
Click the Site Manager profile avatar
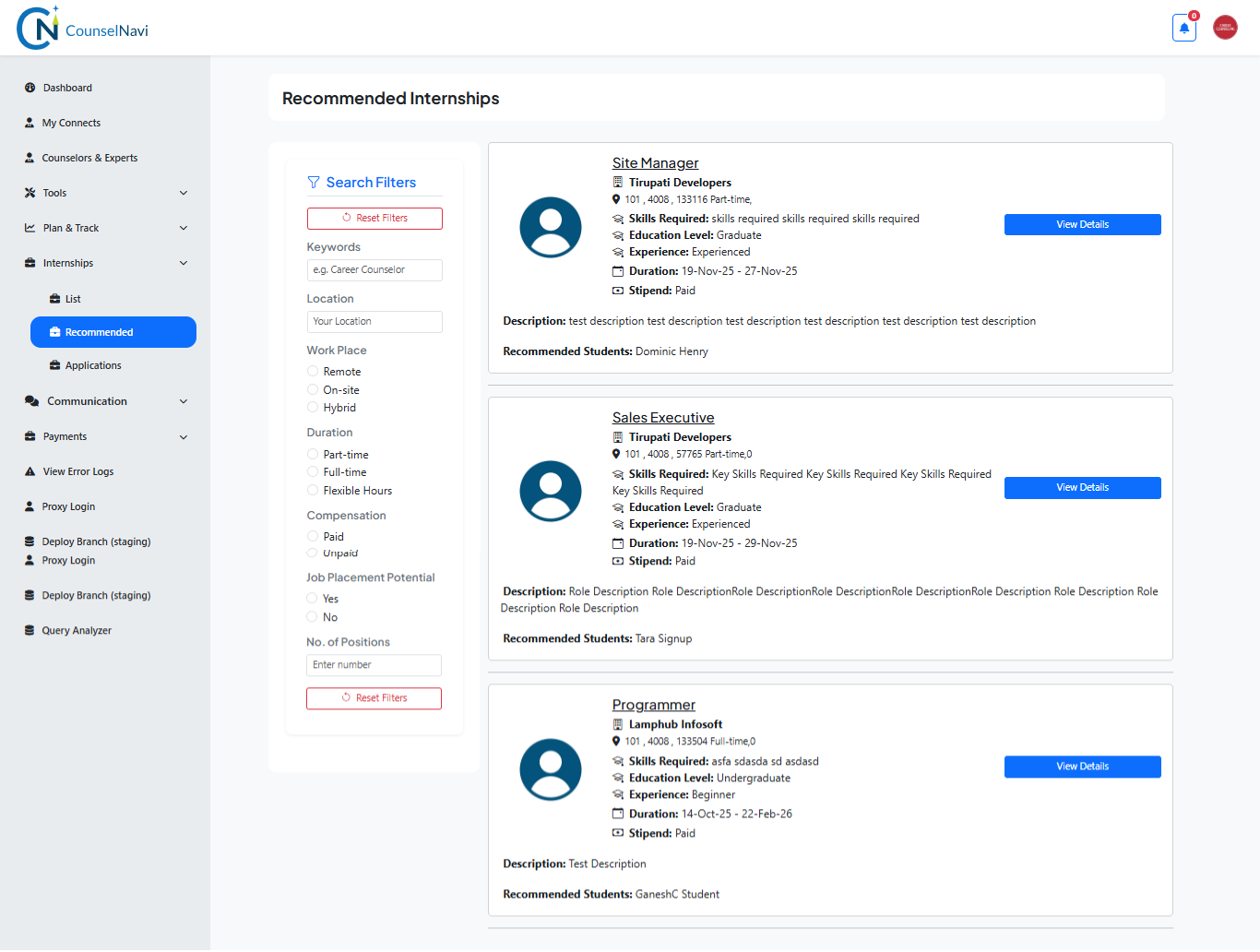[x=551, y=227]
